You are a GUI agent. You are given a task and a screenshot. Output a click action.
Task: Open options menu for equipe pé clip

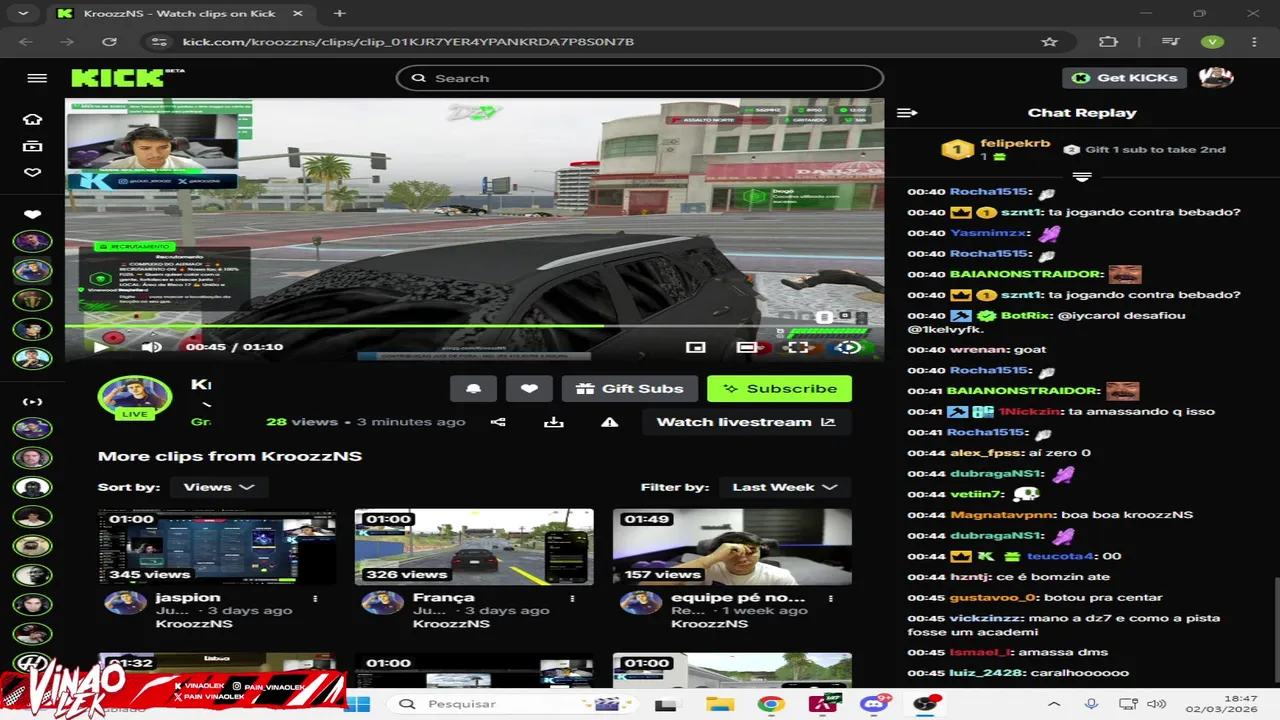click(831, 598)
